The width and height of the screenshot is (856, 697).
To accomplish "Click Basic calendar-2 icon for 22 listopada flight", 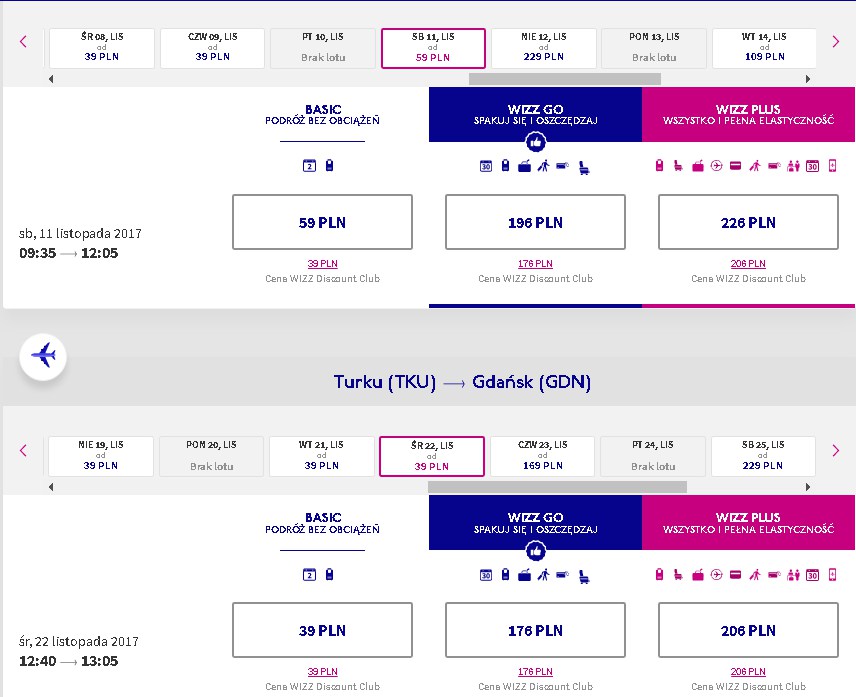I will [x=310, y=574].
